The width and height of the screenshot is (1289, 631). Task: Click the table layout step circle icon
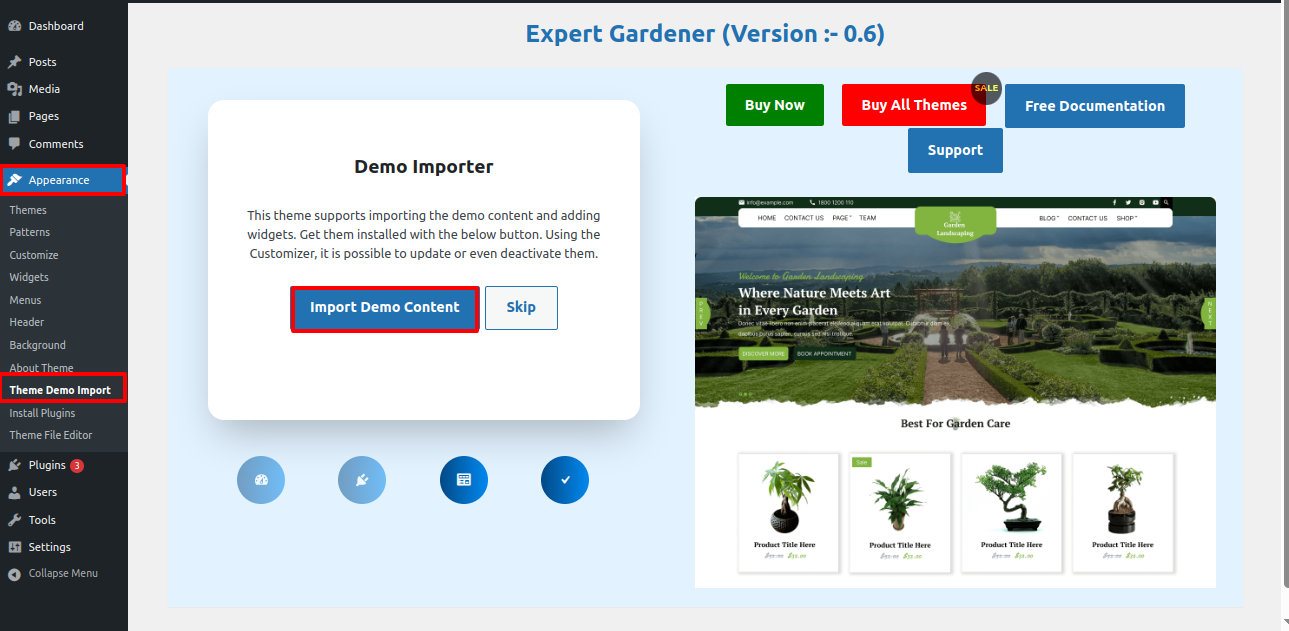pyautogui.click(x=464, y=480)
